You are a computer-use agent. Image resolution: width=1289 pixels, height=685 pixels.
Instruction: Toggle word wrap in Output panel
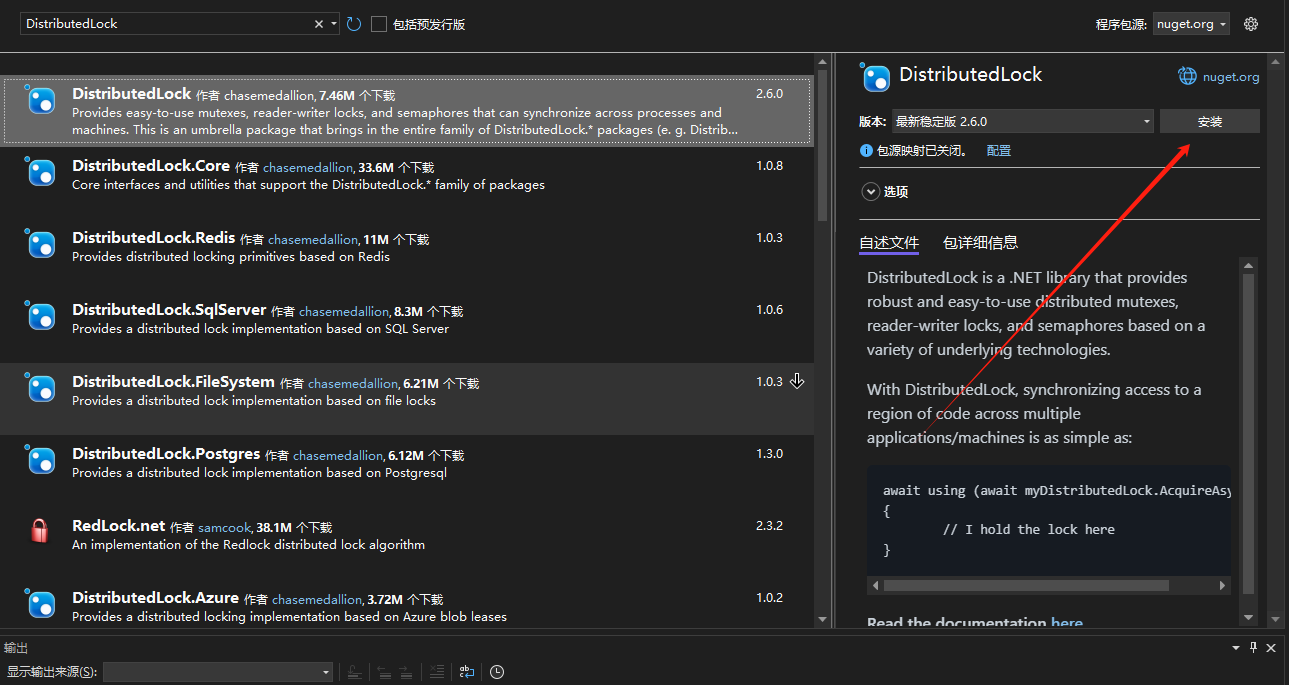pyautogui.click(x=466, y=672)
